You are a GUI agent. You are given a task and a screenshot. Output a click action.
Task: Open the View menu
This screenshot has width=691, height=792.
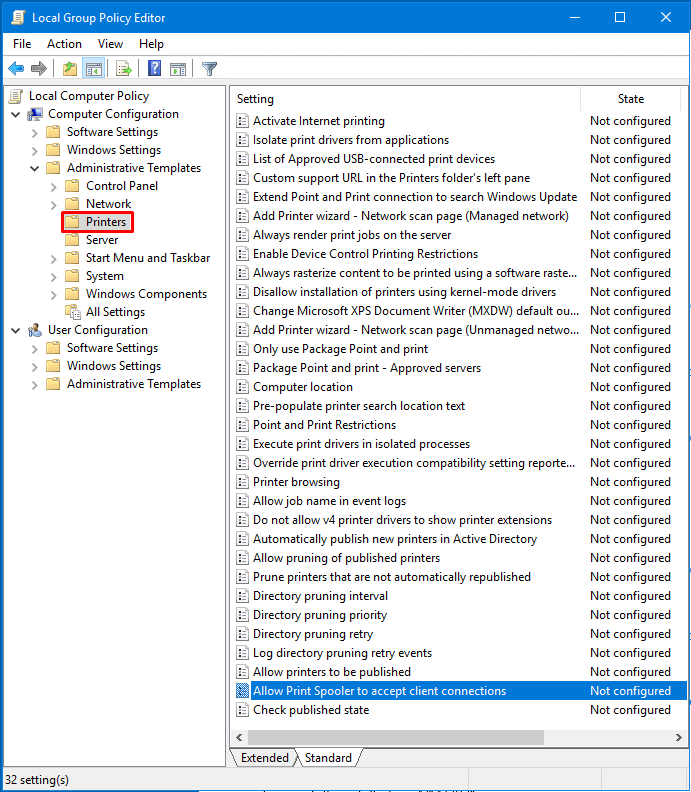pyautogui.click(x=110, y=44)
